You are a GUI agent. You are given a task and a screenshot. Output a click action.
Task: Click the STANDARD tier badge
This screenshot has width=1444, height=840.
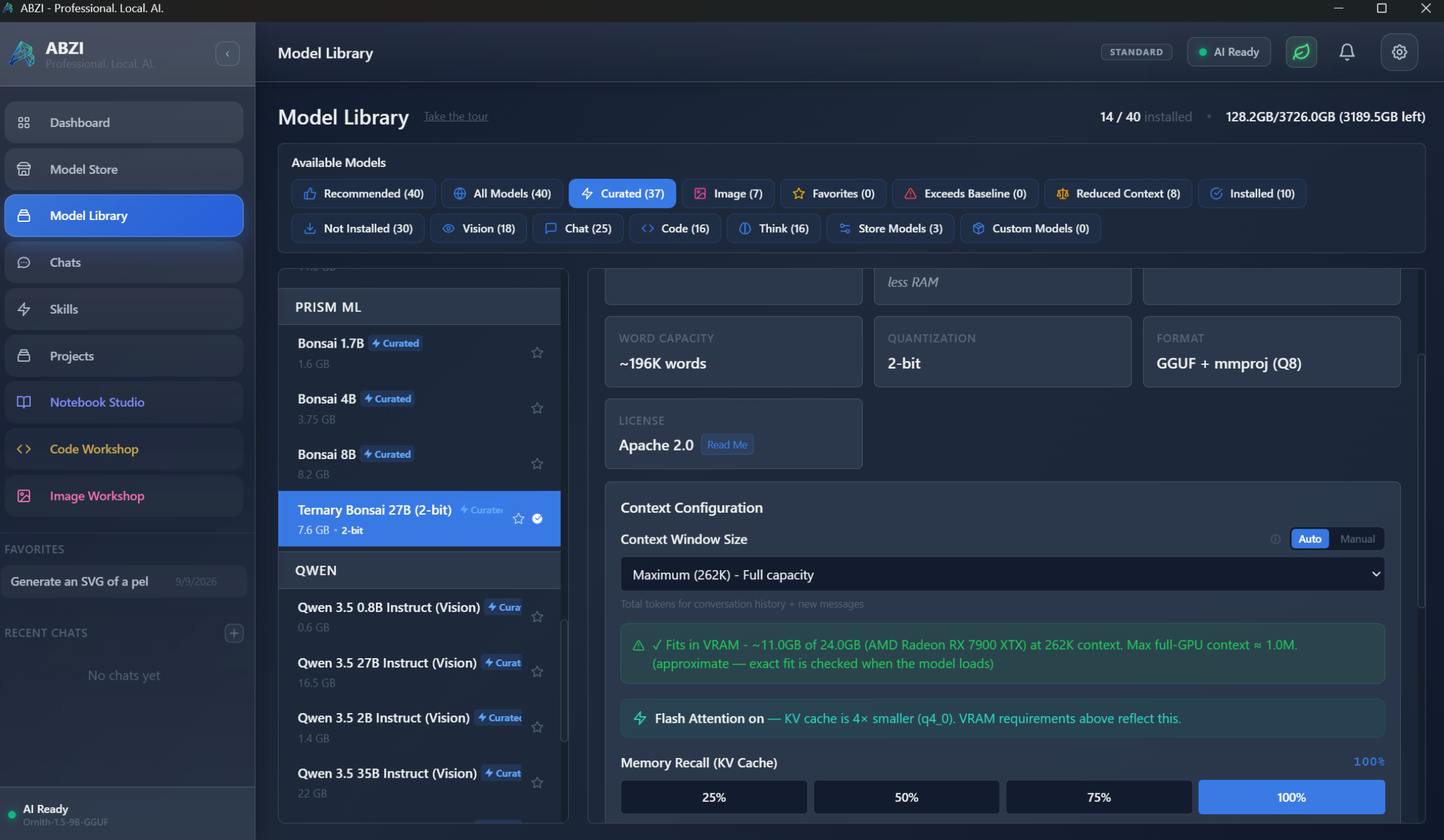pos(1136,52)
